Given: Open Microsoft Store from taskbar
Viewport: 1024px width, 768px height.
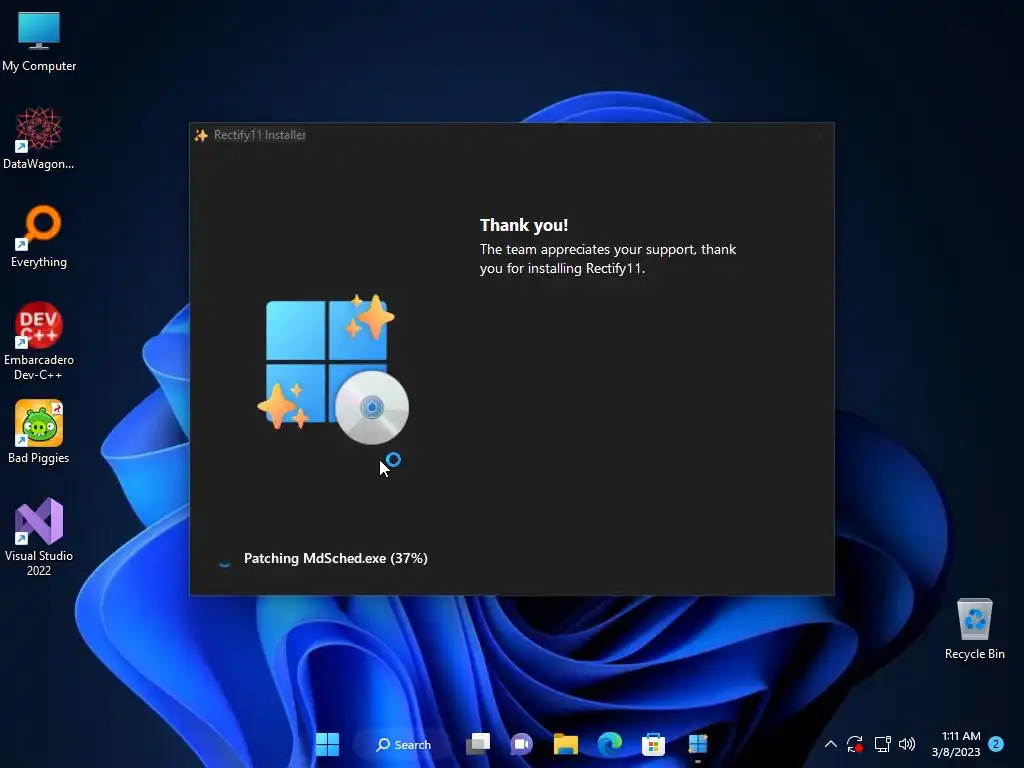Looking at the screenshot, I should coord(653,744).
